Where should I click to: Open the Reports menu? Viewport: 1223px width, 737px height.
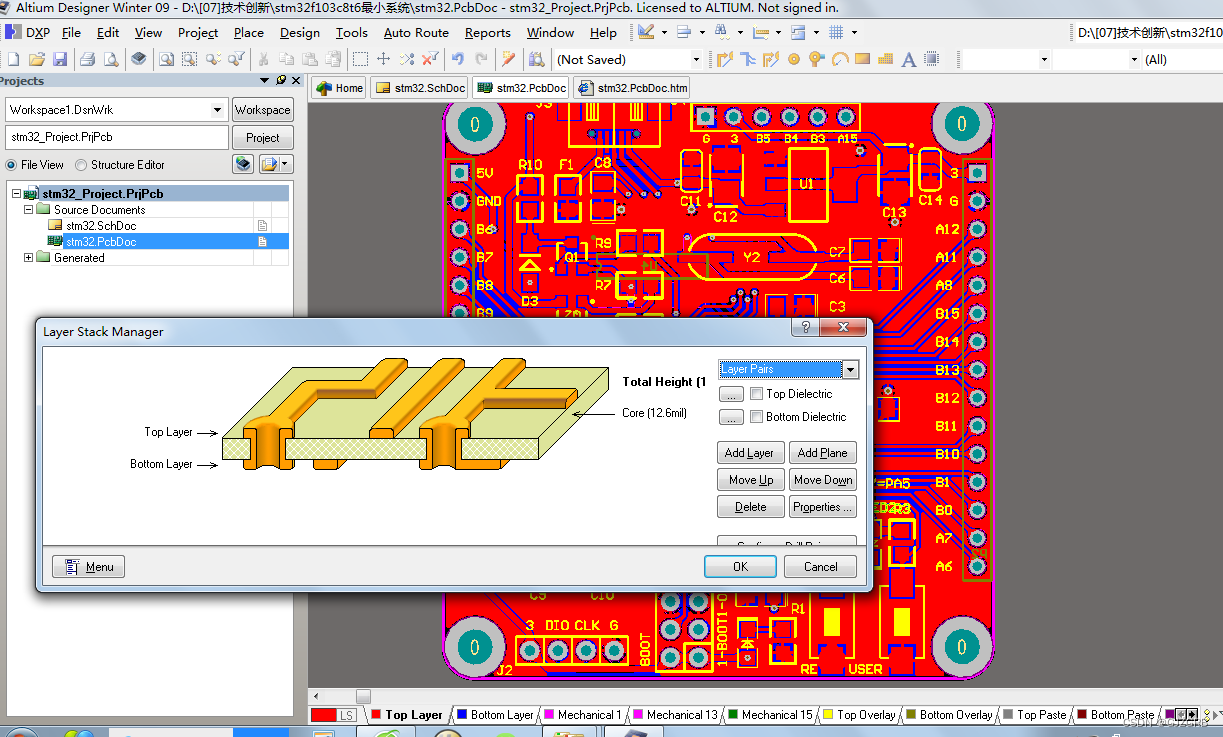click(488, 33)
